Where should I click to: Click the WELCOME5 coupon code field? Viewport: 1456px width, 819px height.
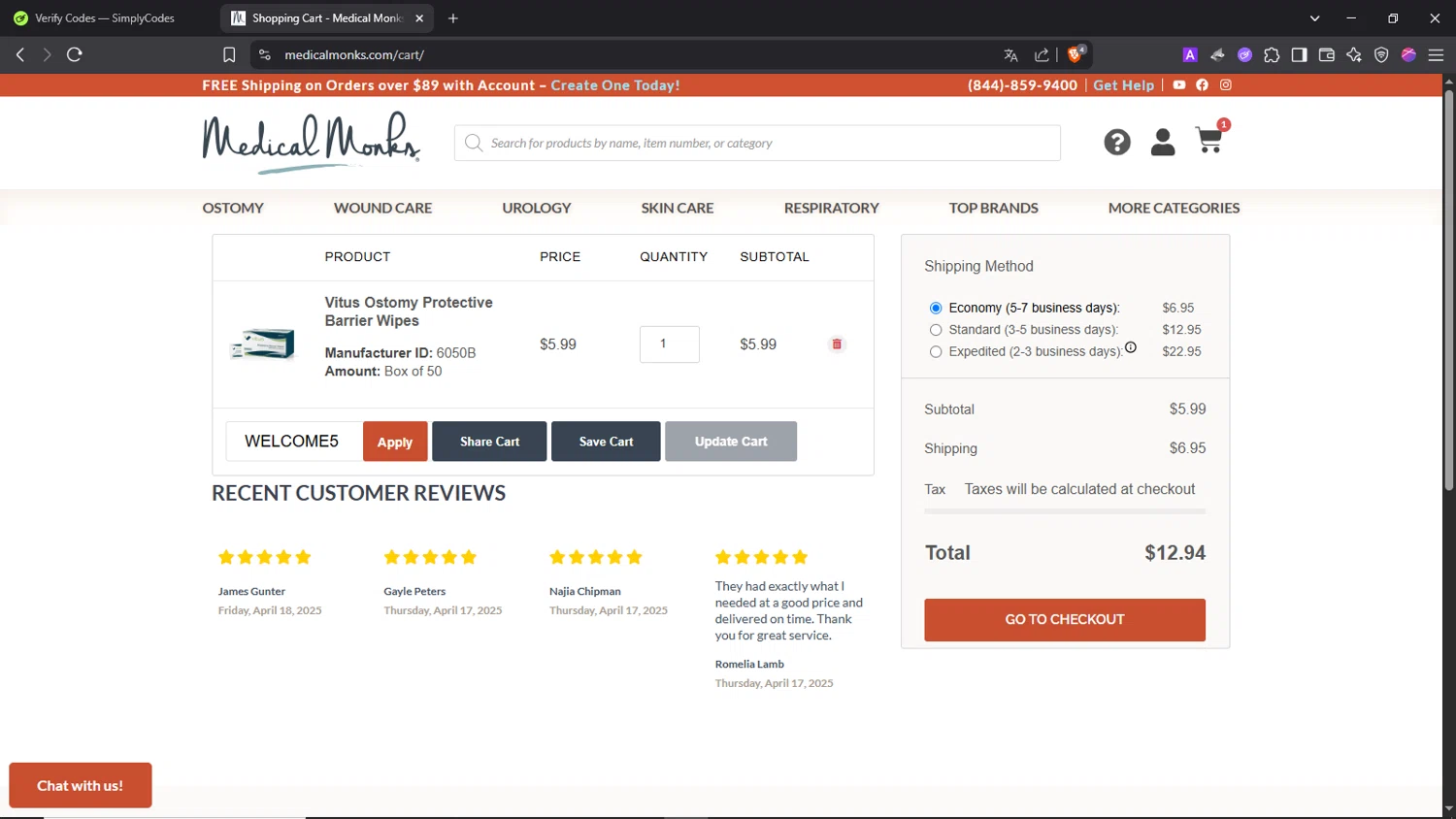[293, 442]
